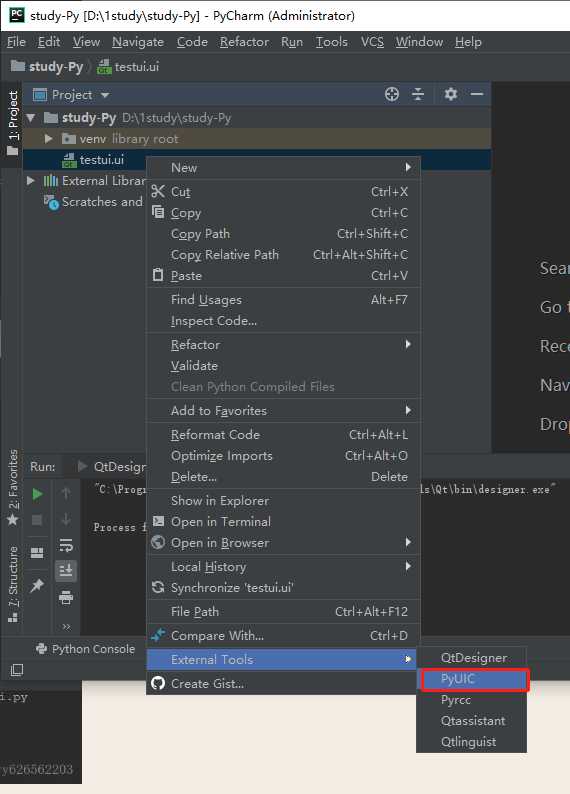Choose Optimize Imports
This screenshot has width=570, height=794.
[x=283, y=456]
